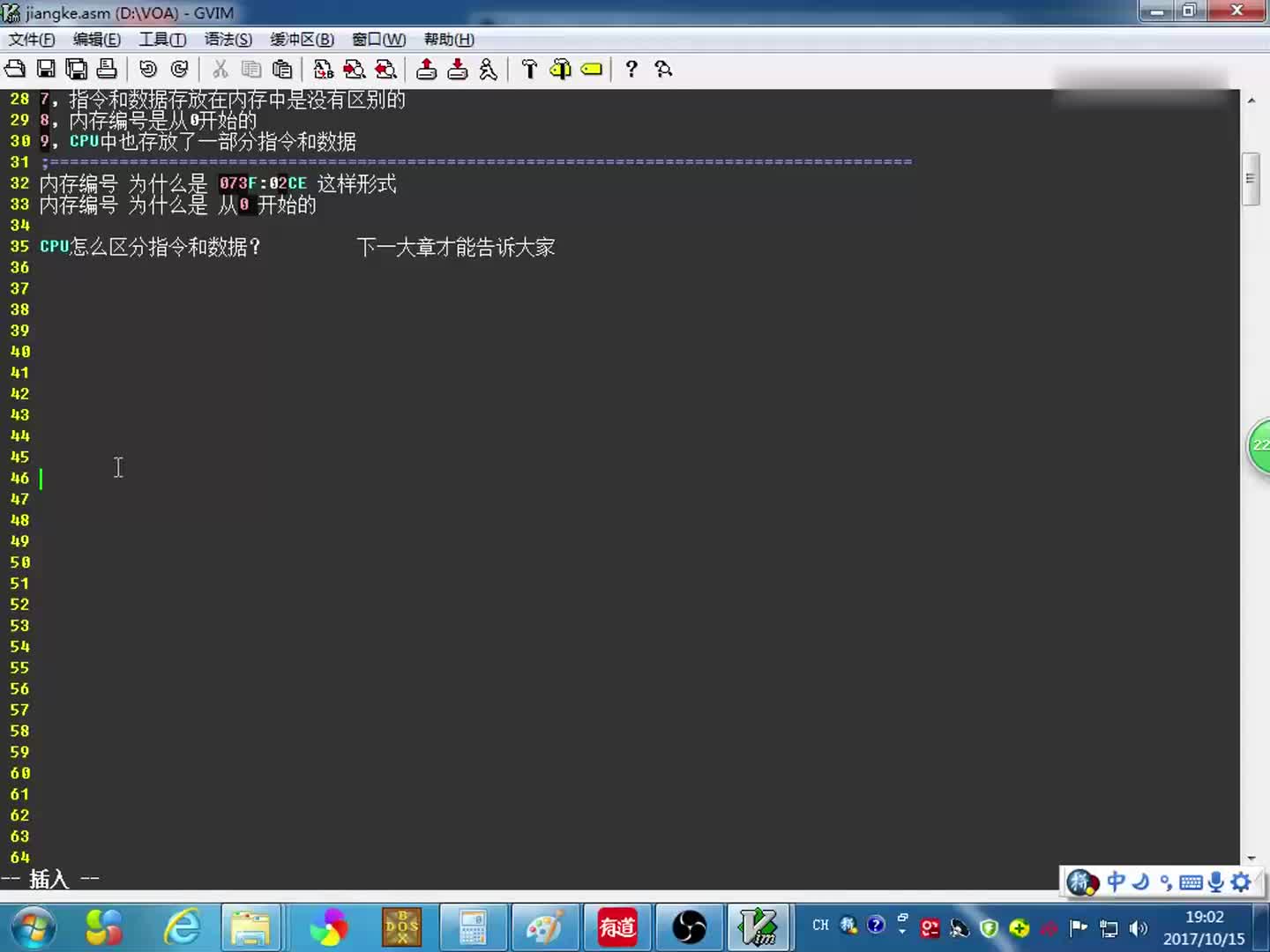Screen dimensions: 1270x952
Task: Click the microphone voice input icon
Action: point(1216,881)
